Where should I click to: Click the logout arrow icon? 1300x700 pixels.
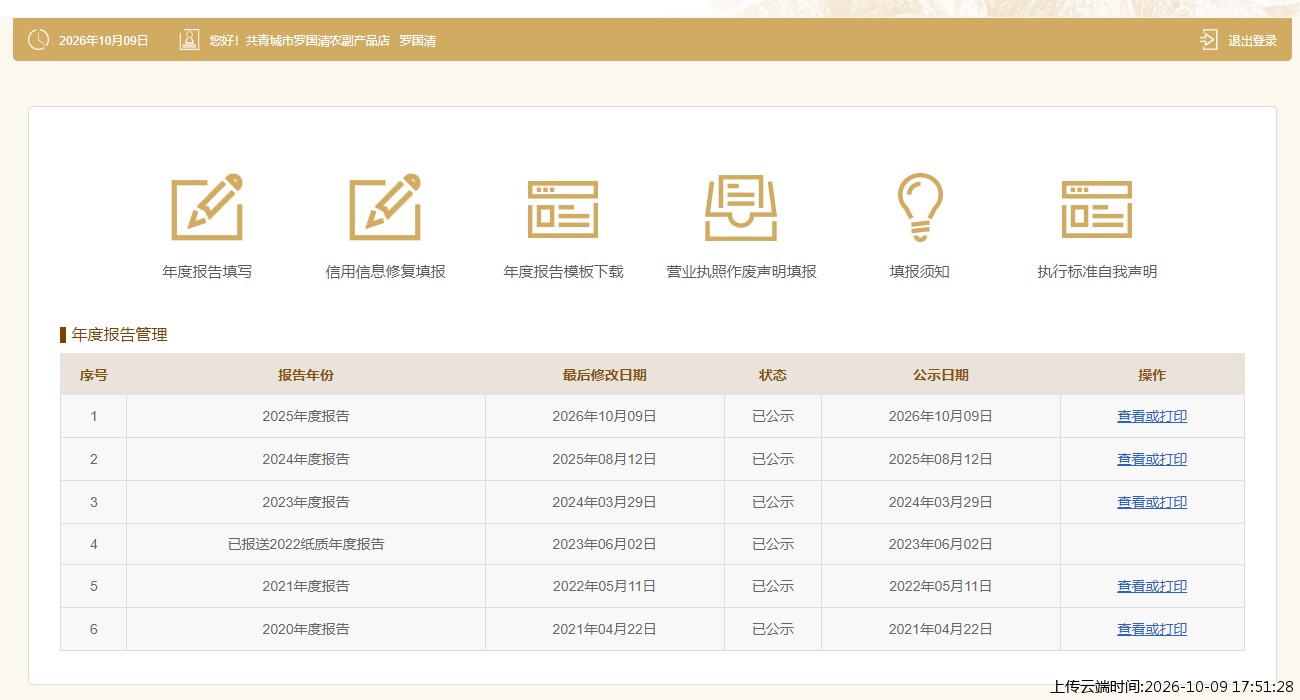click(1209, 40)
